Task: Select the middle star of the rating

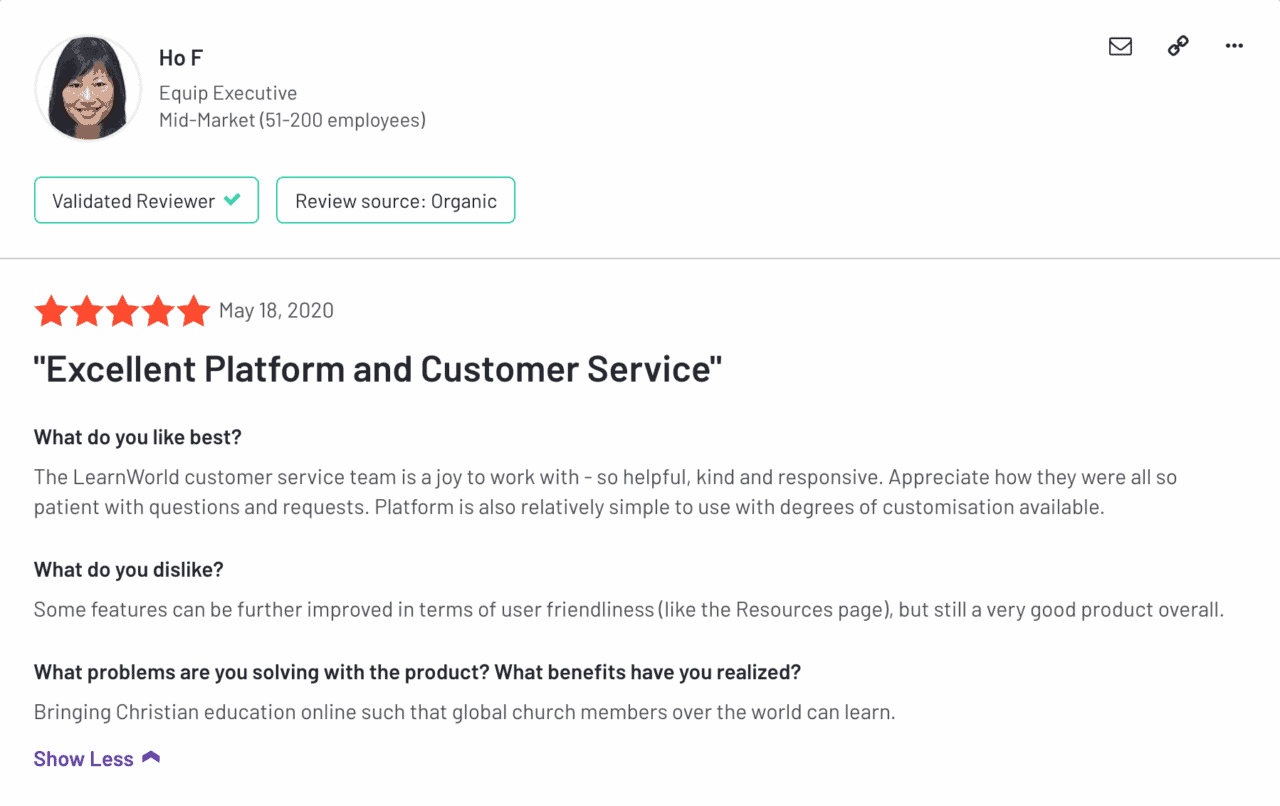Action: coord(122,310)
